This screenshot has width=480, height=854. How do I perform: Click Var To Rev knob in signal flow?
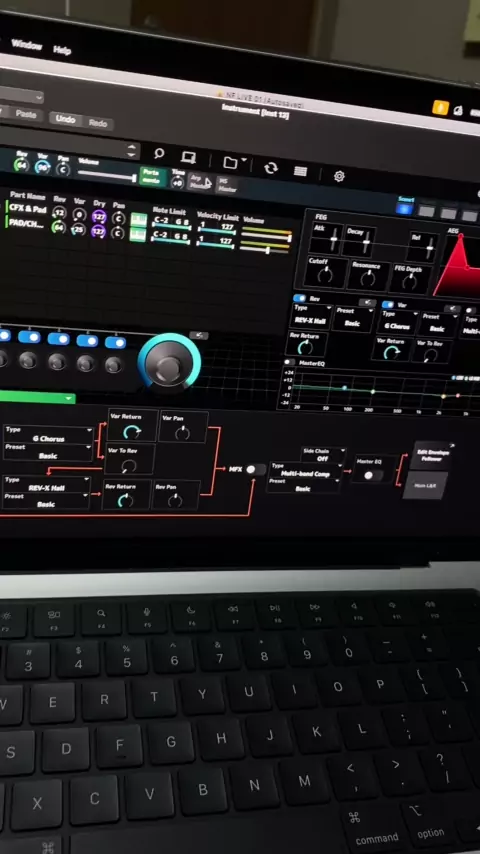(129, 466)
